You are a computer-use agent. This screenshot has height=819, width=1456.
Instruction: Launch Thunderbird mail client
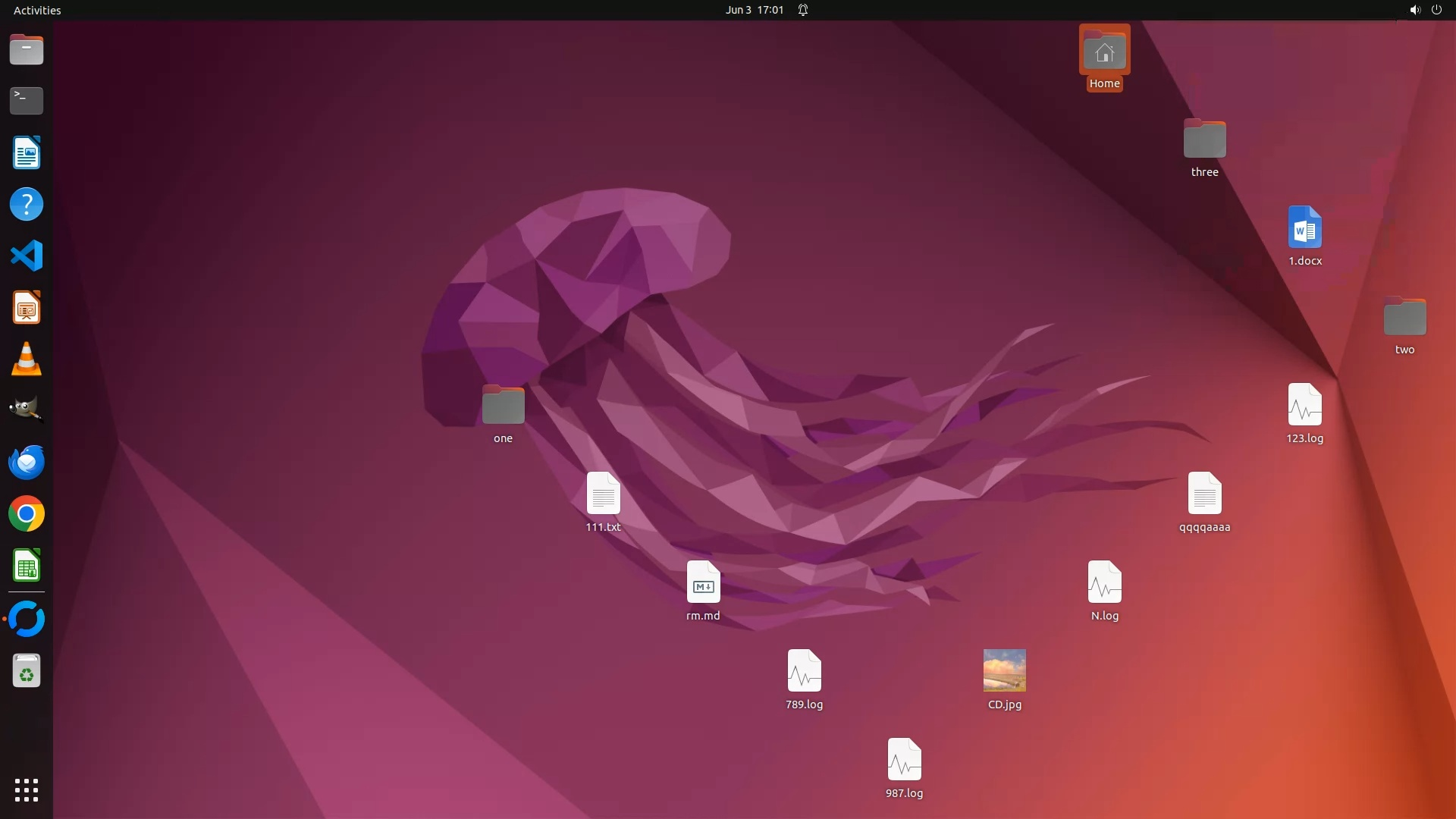pos(27,462)
